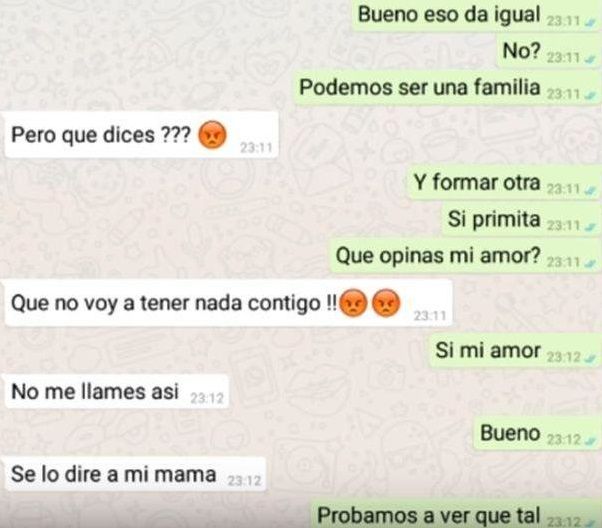Tap the 'No me llames asi' bubble

pos(117,392)
